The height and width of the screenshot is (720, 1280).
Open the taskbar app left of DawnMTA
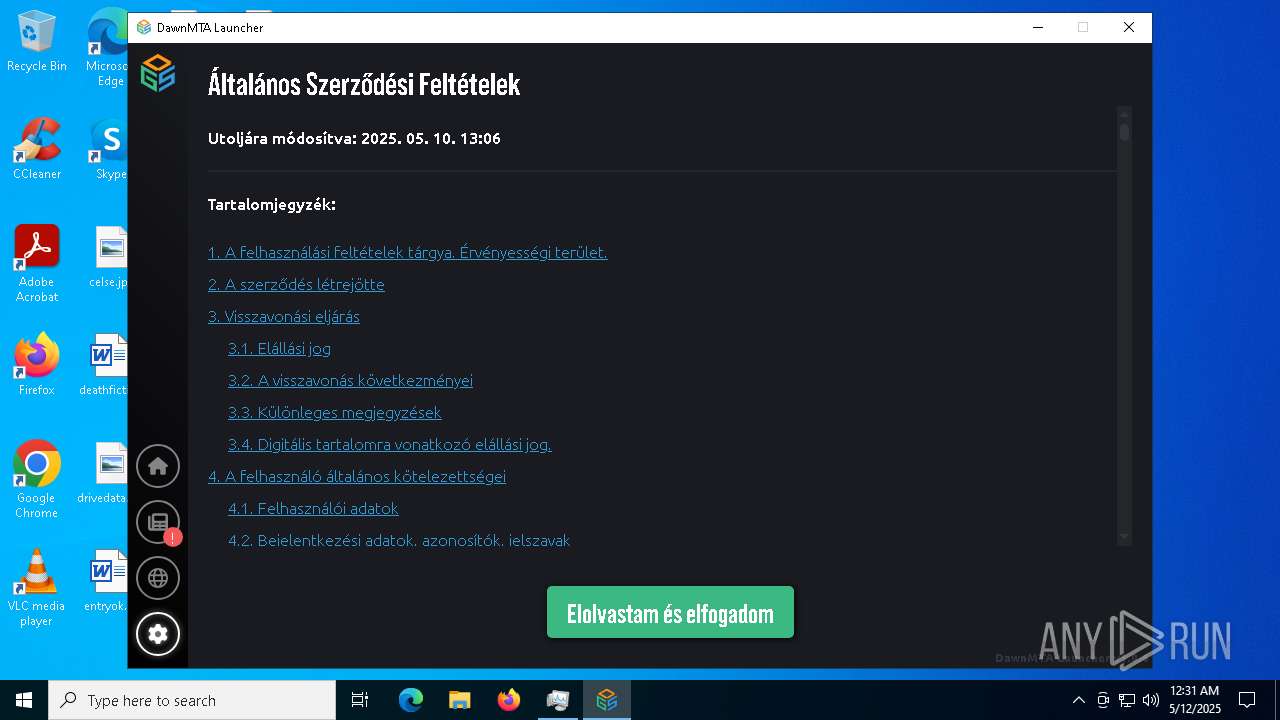click(557, 700)
